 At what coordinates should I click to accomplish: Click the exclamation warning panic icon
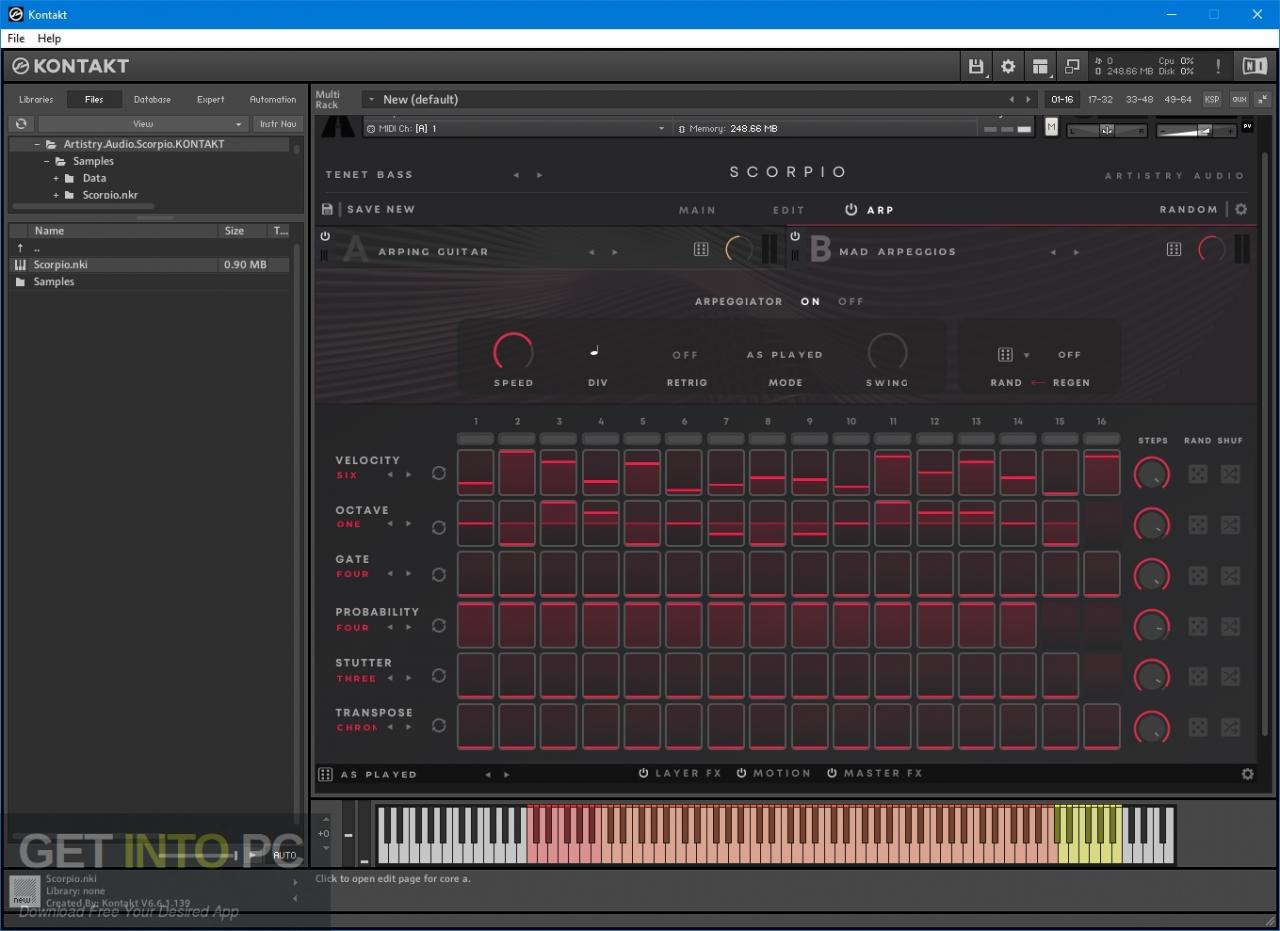pyautogui.click(x=1218, y=66)
